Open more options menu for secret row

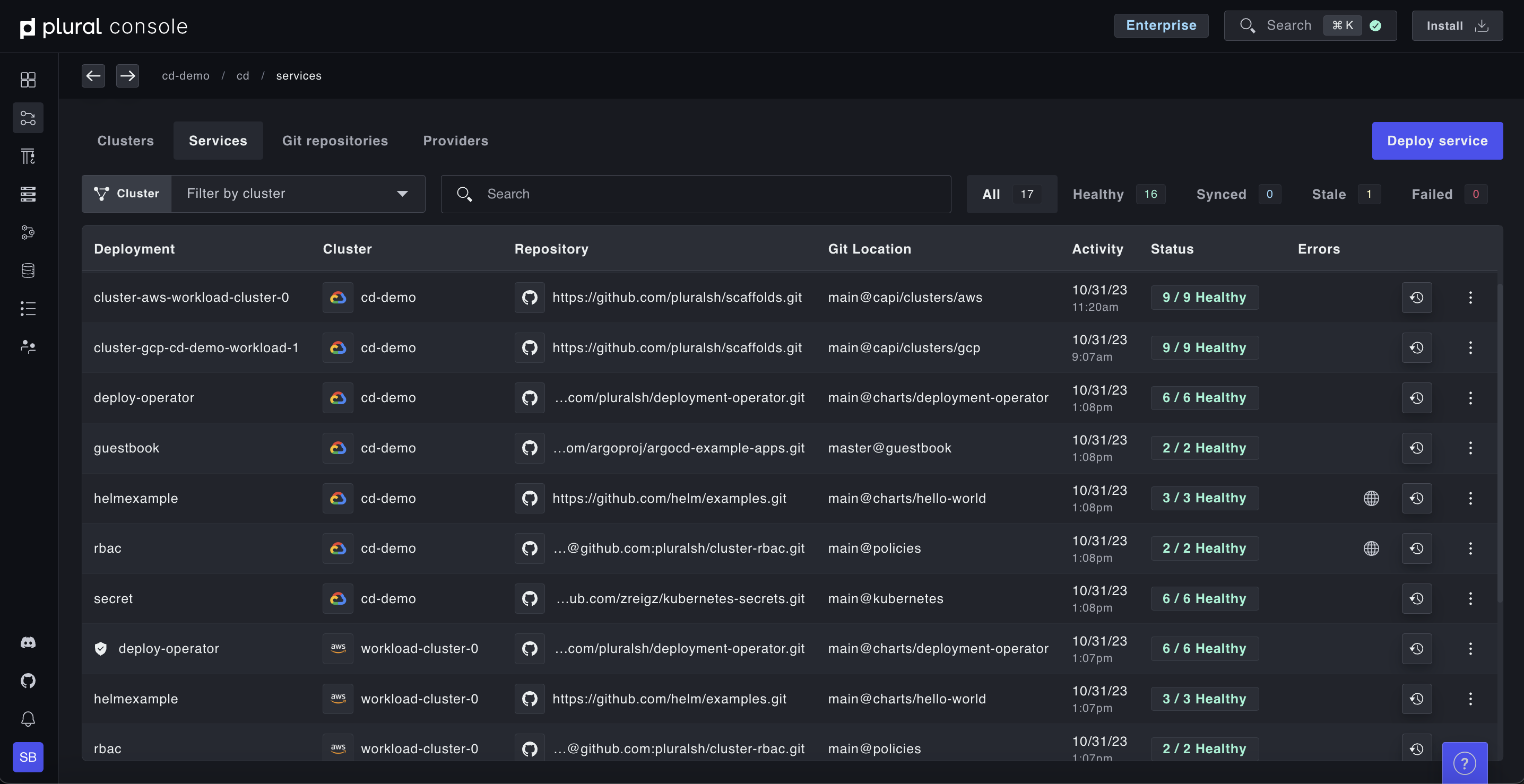click(x=1470, y=598)
